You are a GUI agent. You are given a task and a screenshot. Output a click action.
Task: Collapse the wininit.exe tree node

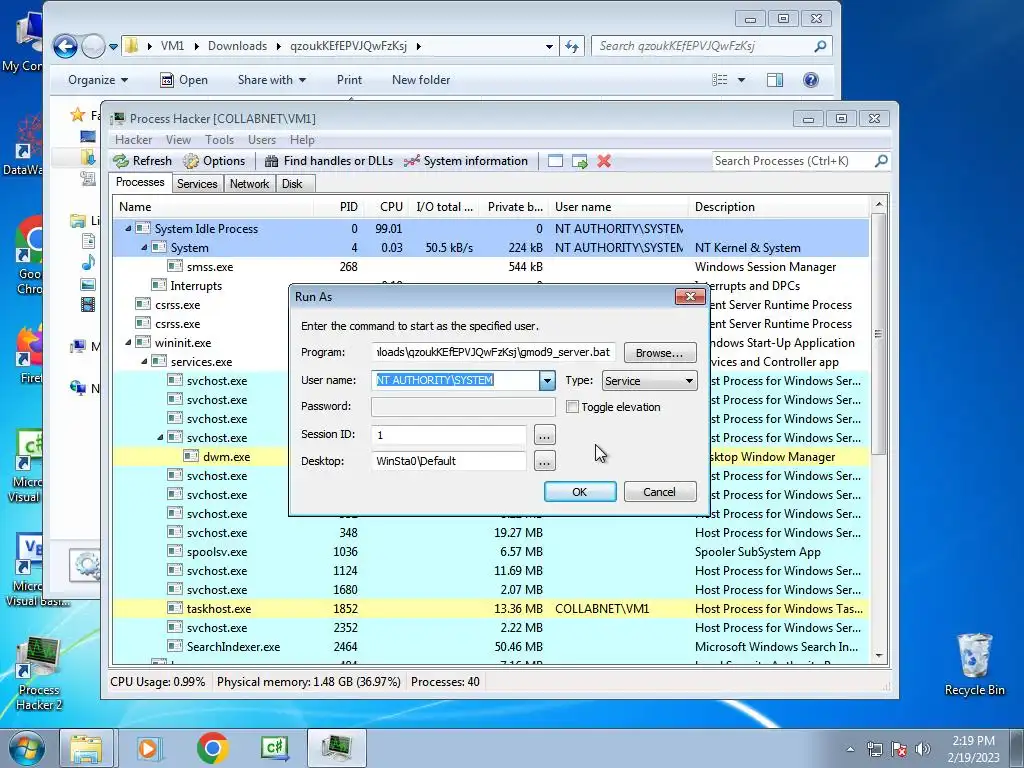pos(129,342)
